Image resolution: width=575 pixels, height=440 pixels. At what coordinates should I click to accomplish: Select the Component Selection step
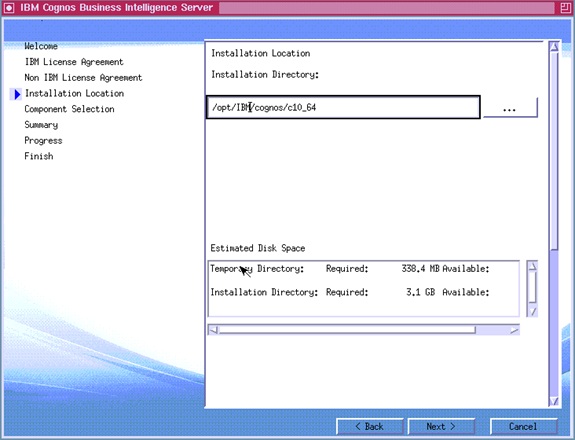69,109
